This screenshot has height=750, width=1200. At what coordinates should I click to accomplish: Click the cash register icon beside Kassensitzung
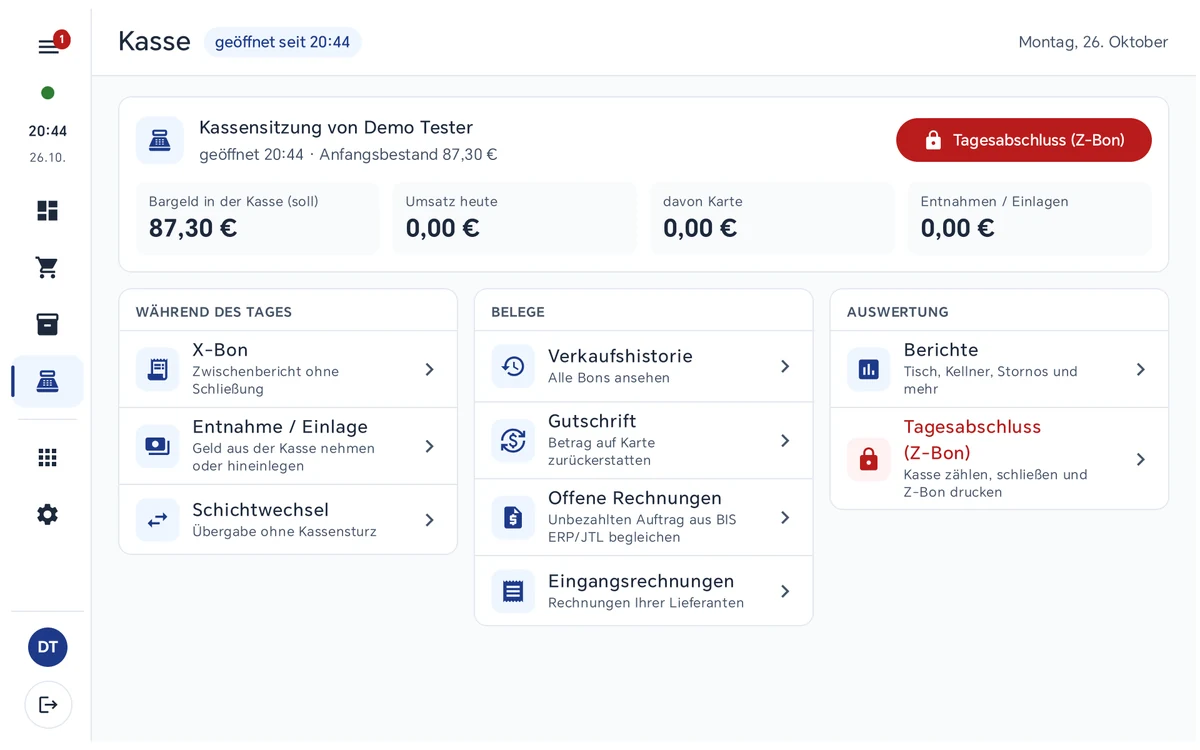point(160,140)
